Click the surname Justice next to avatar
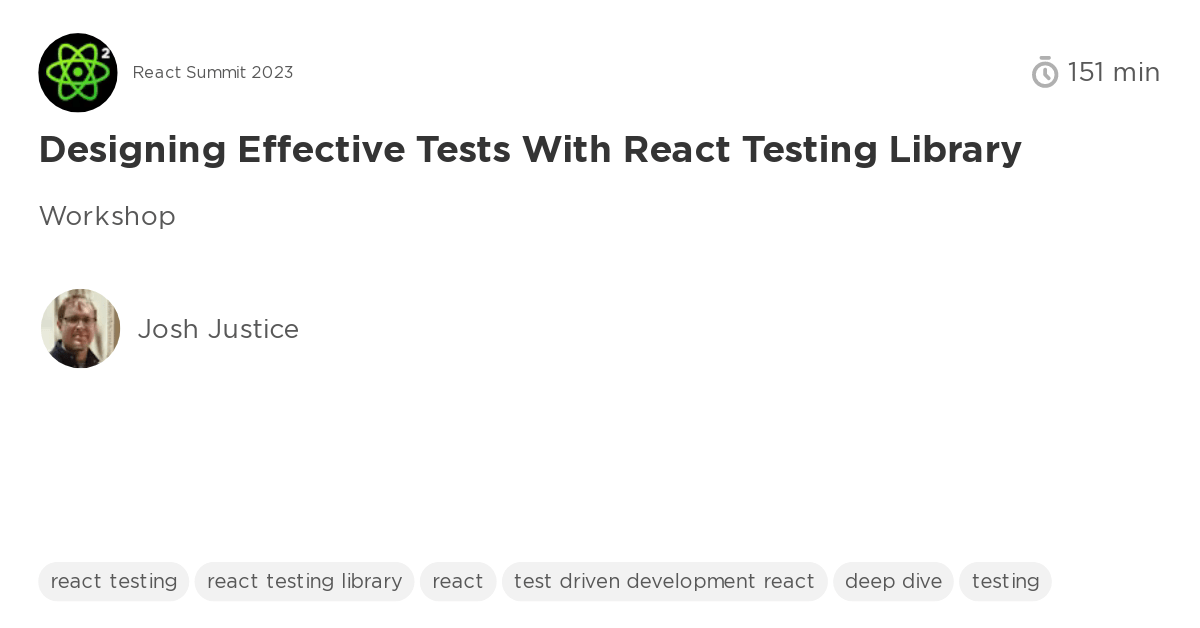 tap(253, 329)
